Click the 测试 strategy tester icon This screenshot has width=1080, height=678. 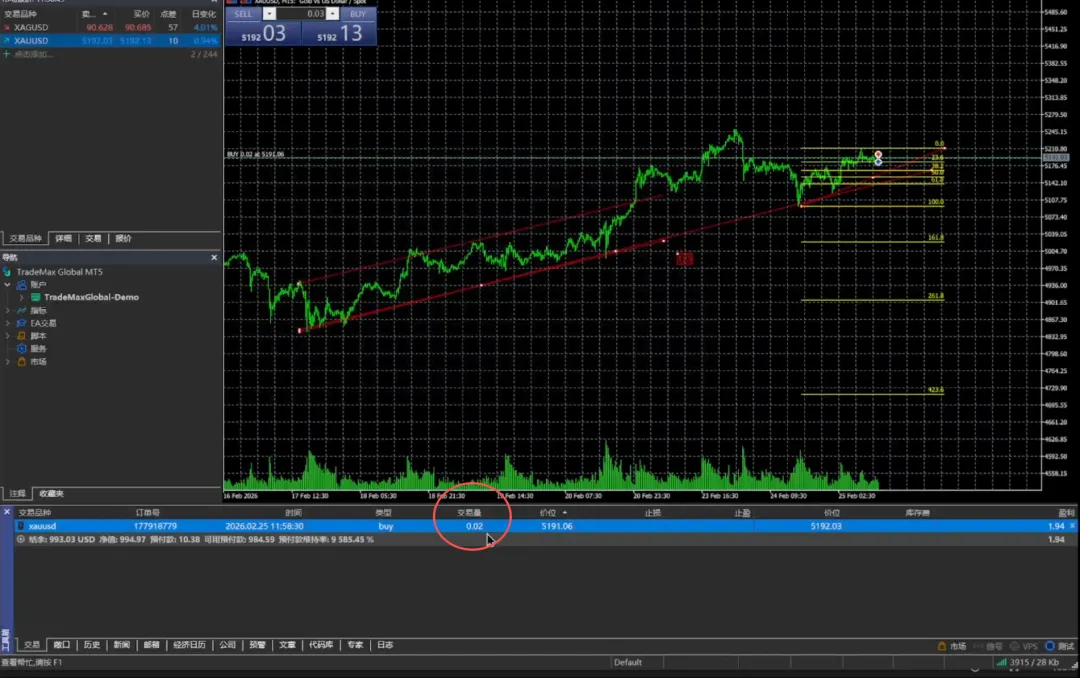pyautogui.click(x=1050, y=646)
